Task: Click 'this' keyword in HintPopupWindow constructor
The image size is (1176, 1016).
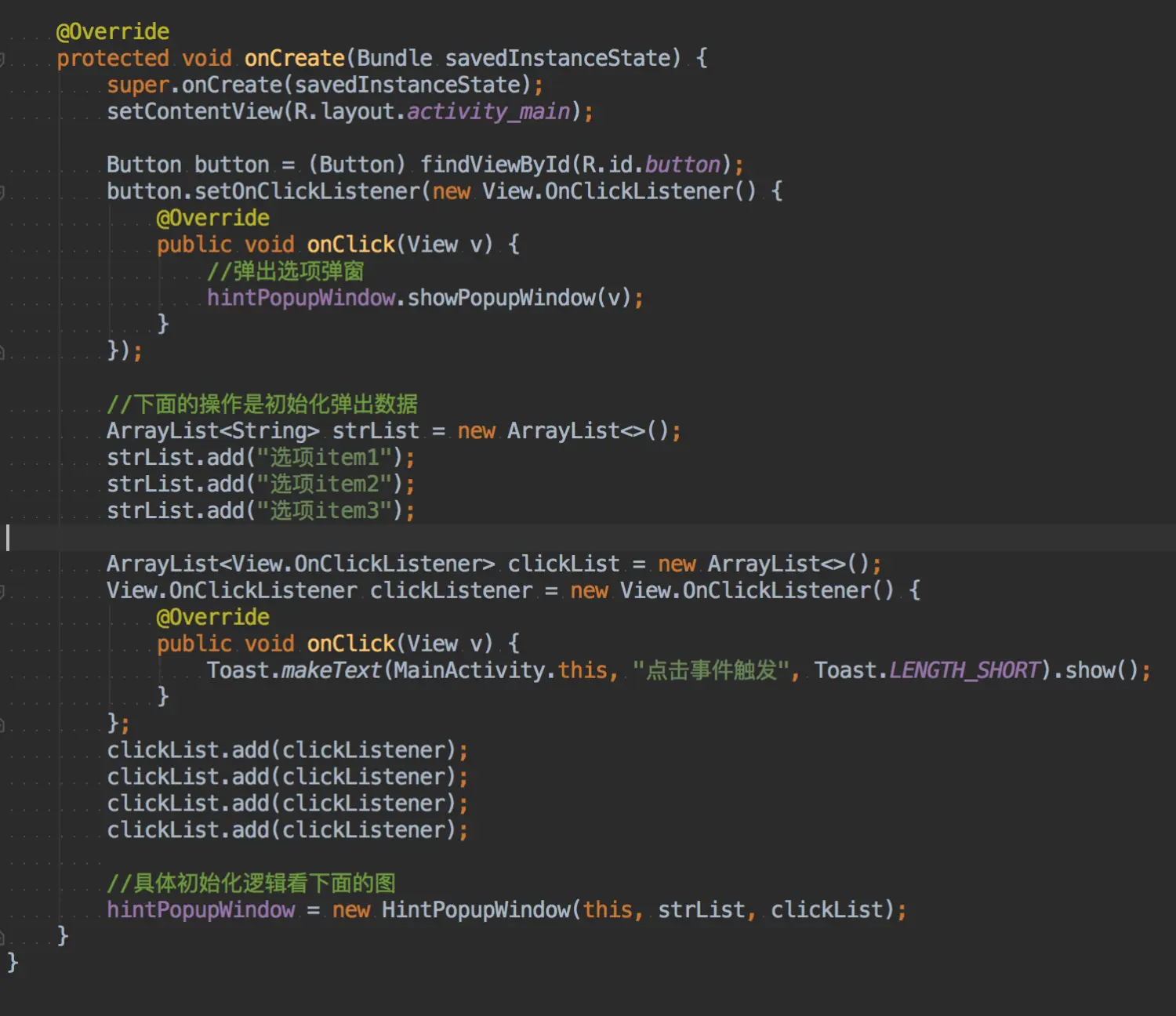Action: click(x=608, y=909)
